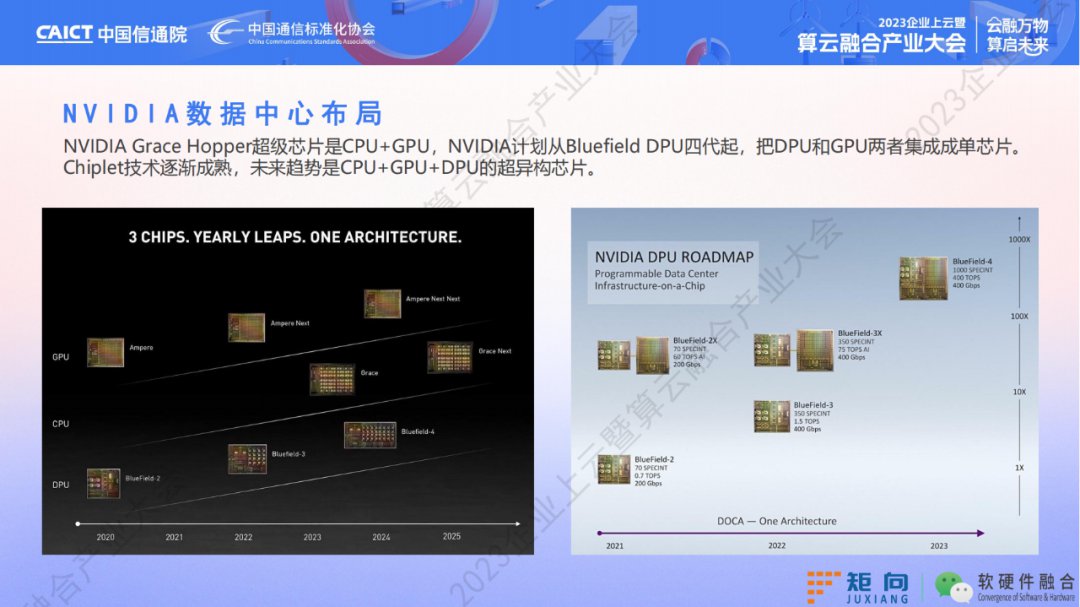Click '3 CHIPS. YEARLY LEAPS. ONE ARCHITECTURE.' heading
The image size is (1080, 607).
[295, 237]
